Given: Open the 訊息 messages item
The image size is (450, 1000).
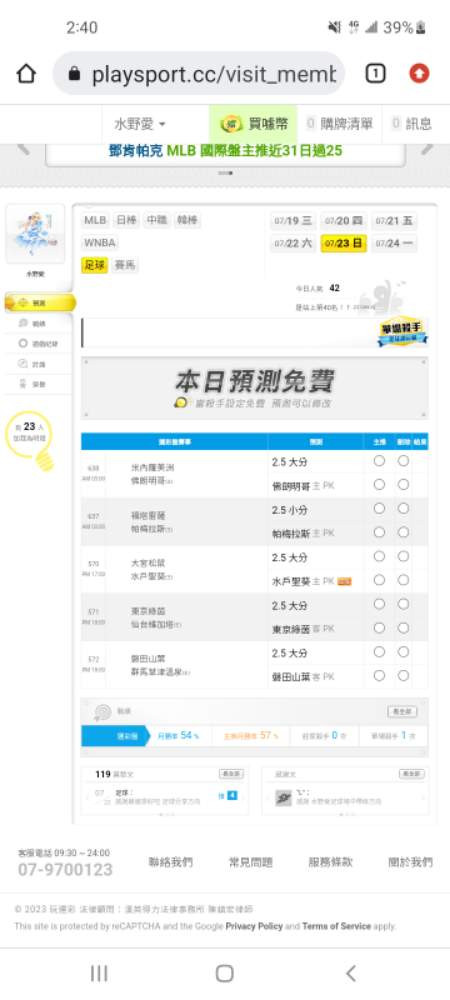Looking at the screenshot, I should (412, 124).
